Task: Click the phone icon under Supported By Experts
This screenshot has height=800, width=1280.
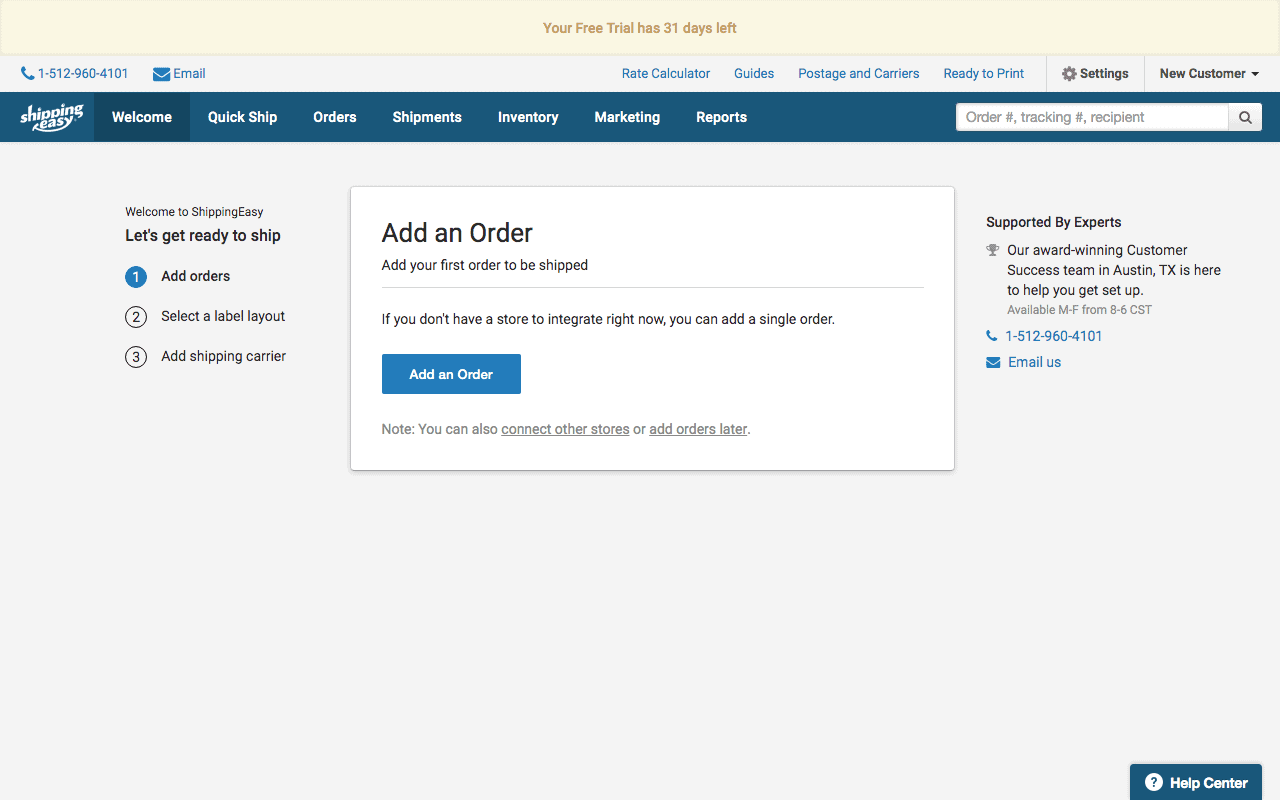Action: 992,336
